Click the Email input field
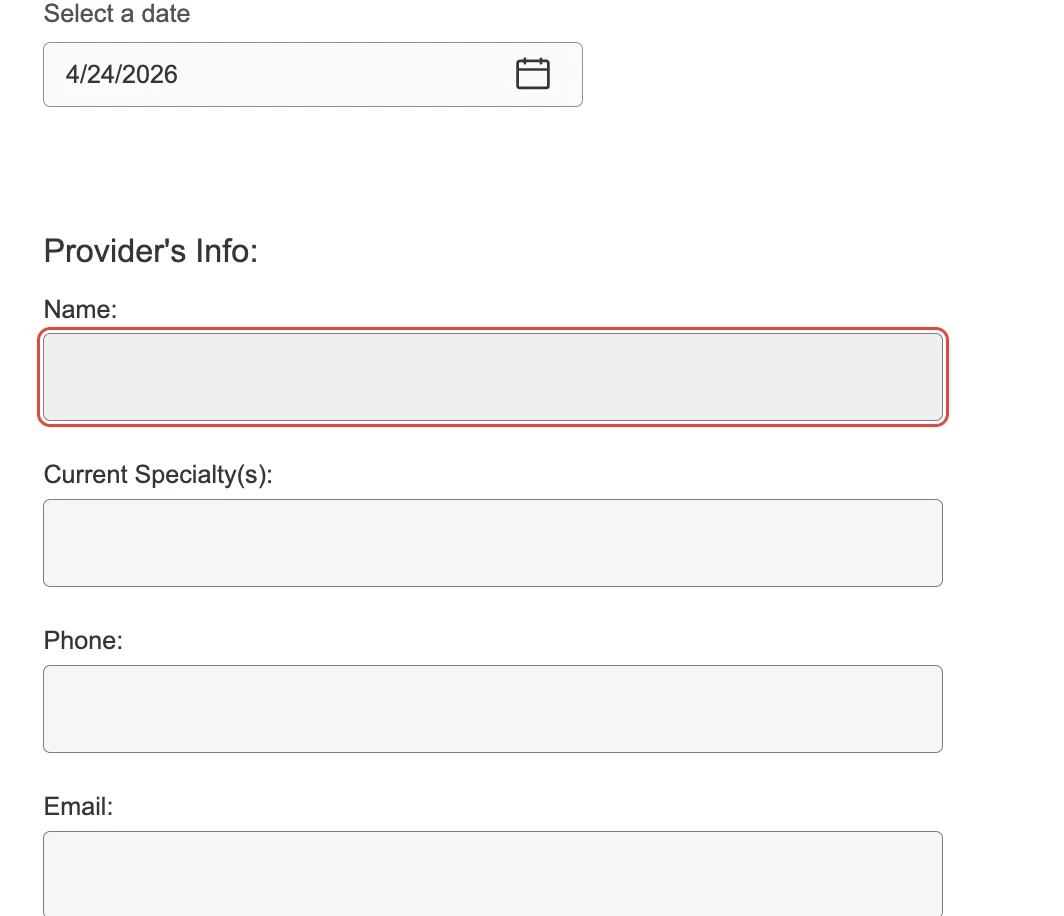The image size is (1064, 916). pos(493,874)
